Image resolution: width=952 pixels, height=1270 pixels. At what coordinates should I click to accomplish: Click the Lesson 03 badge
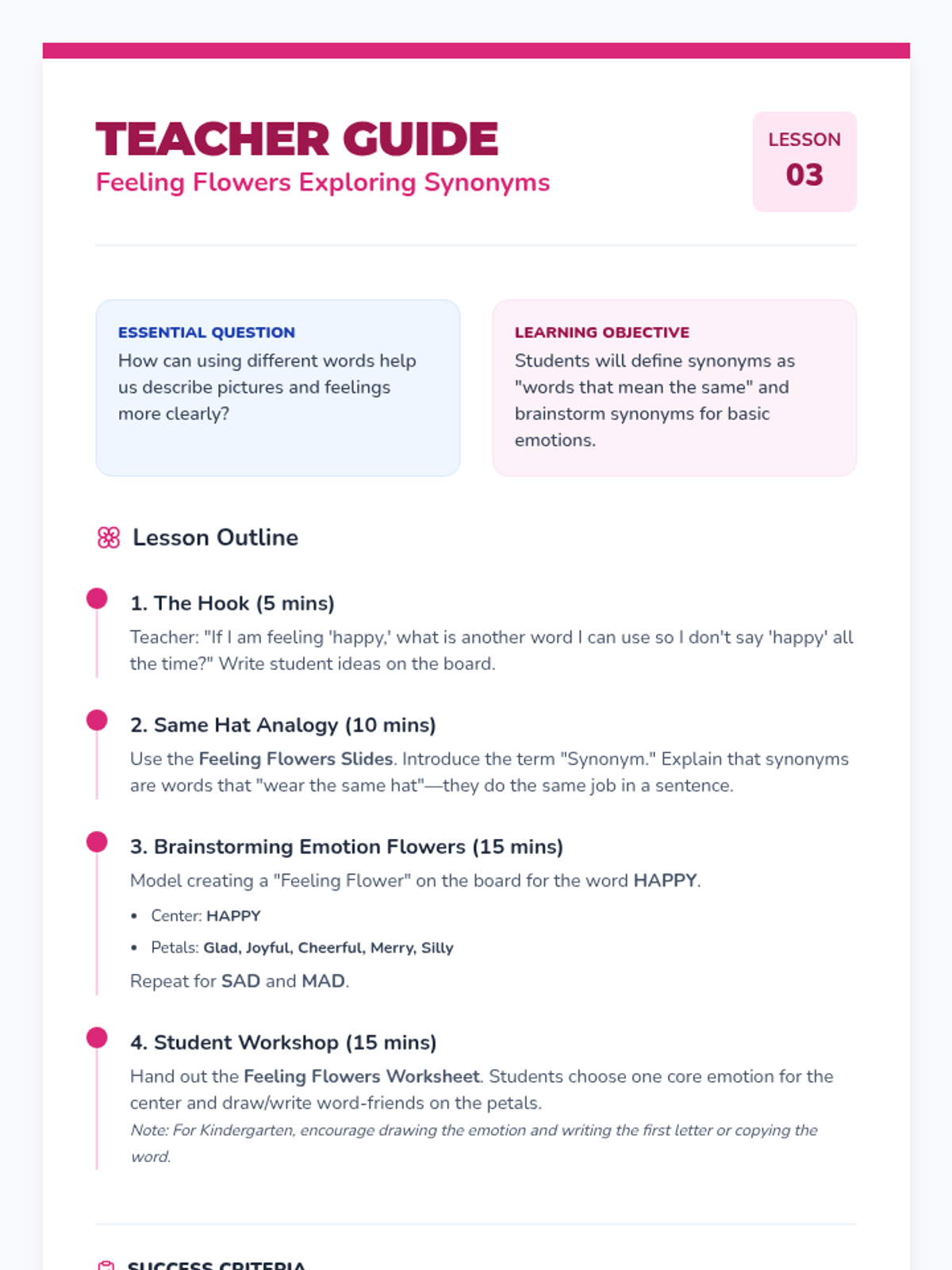[804, 162]
